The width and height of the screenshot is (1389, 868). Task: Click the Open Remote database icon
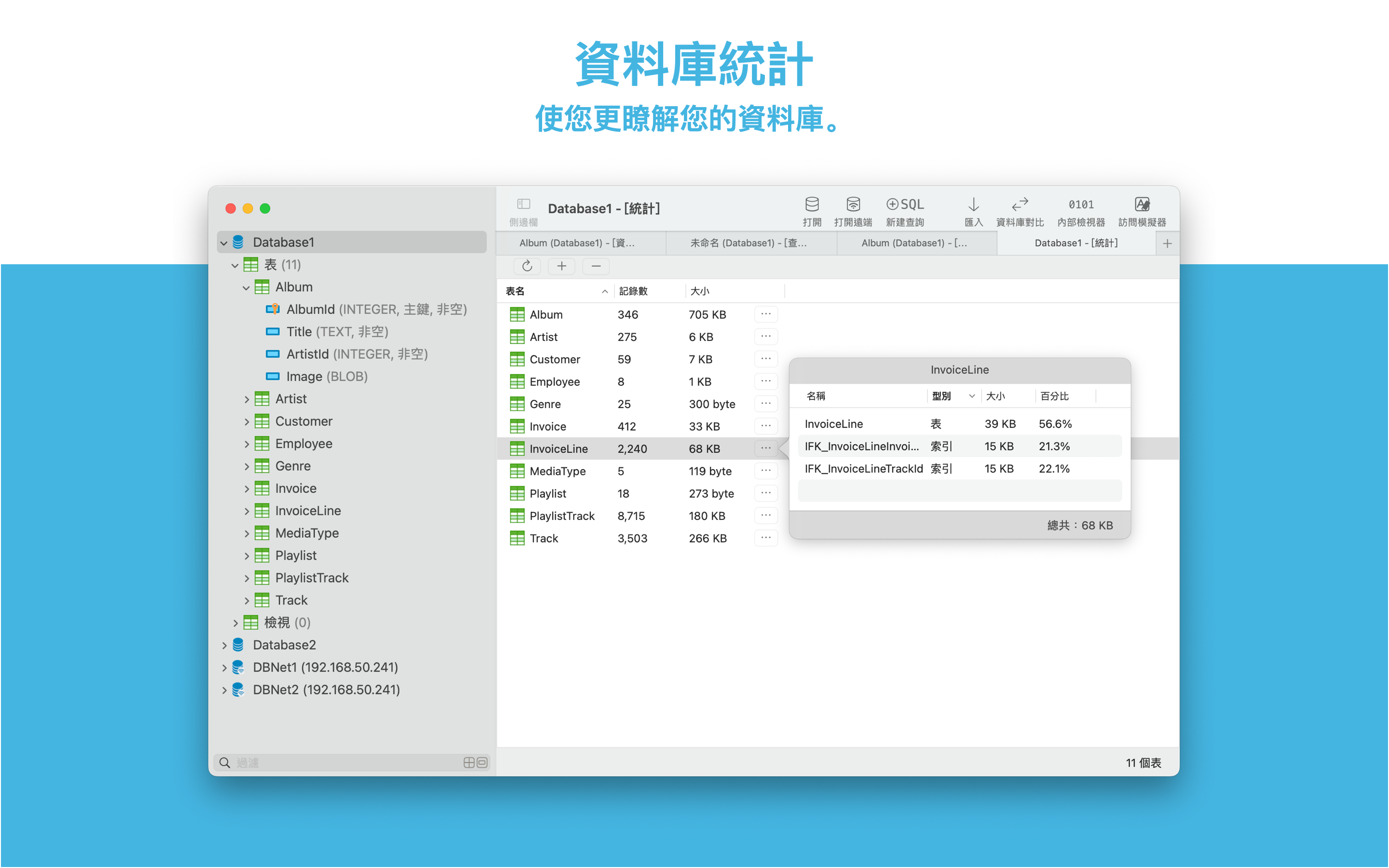(853, 205)
